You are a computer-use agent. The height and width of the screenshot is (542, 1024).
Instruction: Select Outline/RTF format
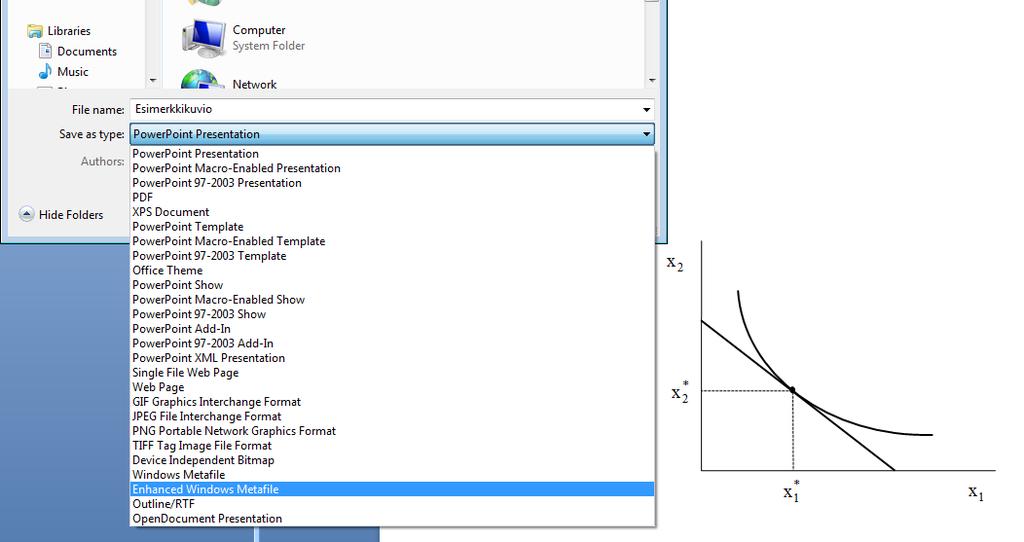point(392,503)
